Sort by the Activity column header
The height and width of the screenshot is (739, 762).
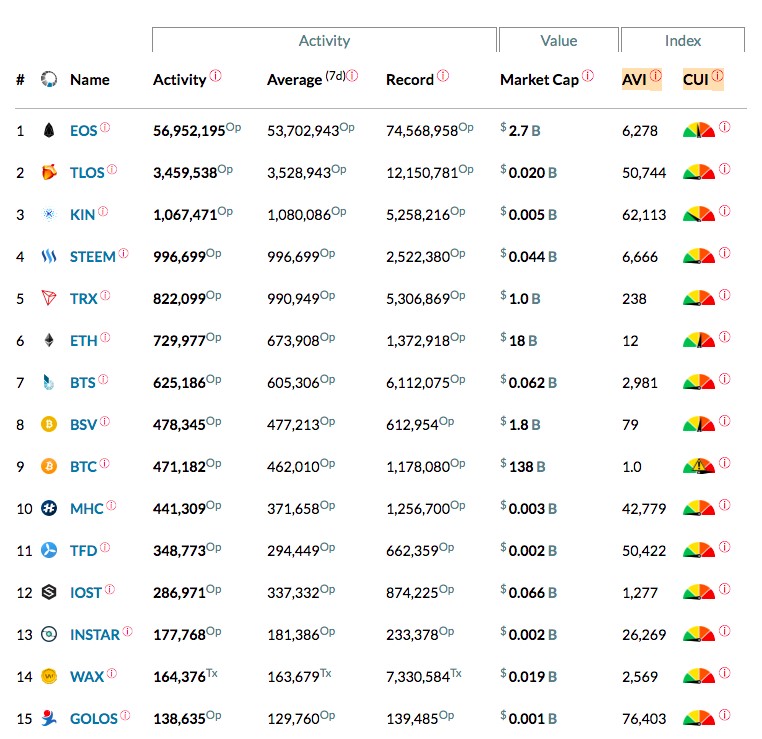pyautogui.click(x=180, y=80)
